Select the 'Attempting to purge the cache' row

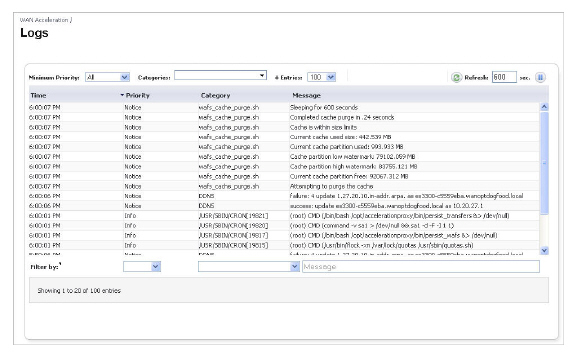[x=284, y=186]
